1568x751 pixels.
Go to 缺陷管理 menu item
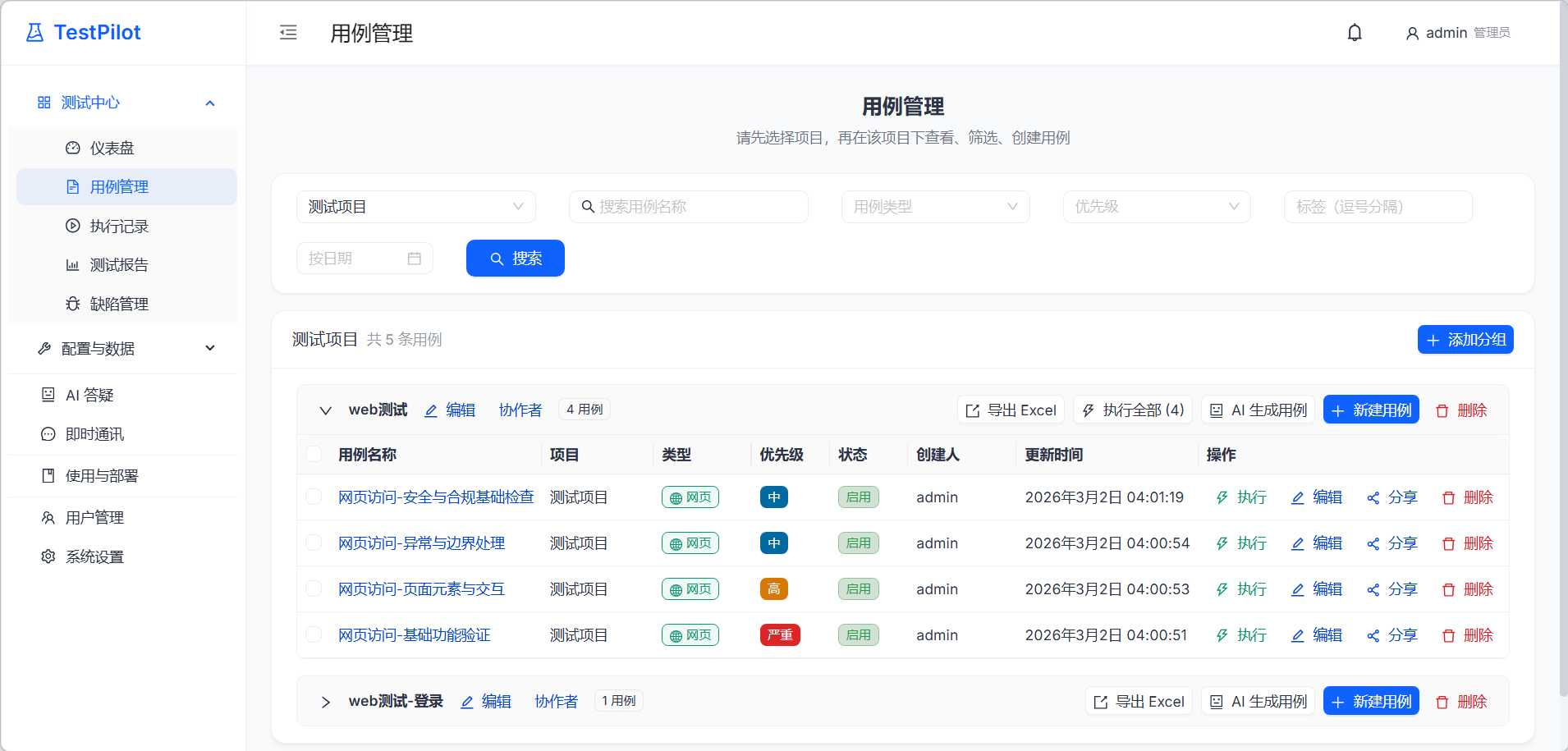click(119, 305)
